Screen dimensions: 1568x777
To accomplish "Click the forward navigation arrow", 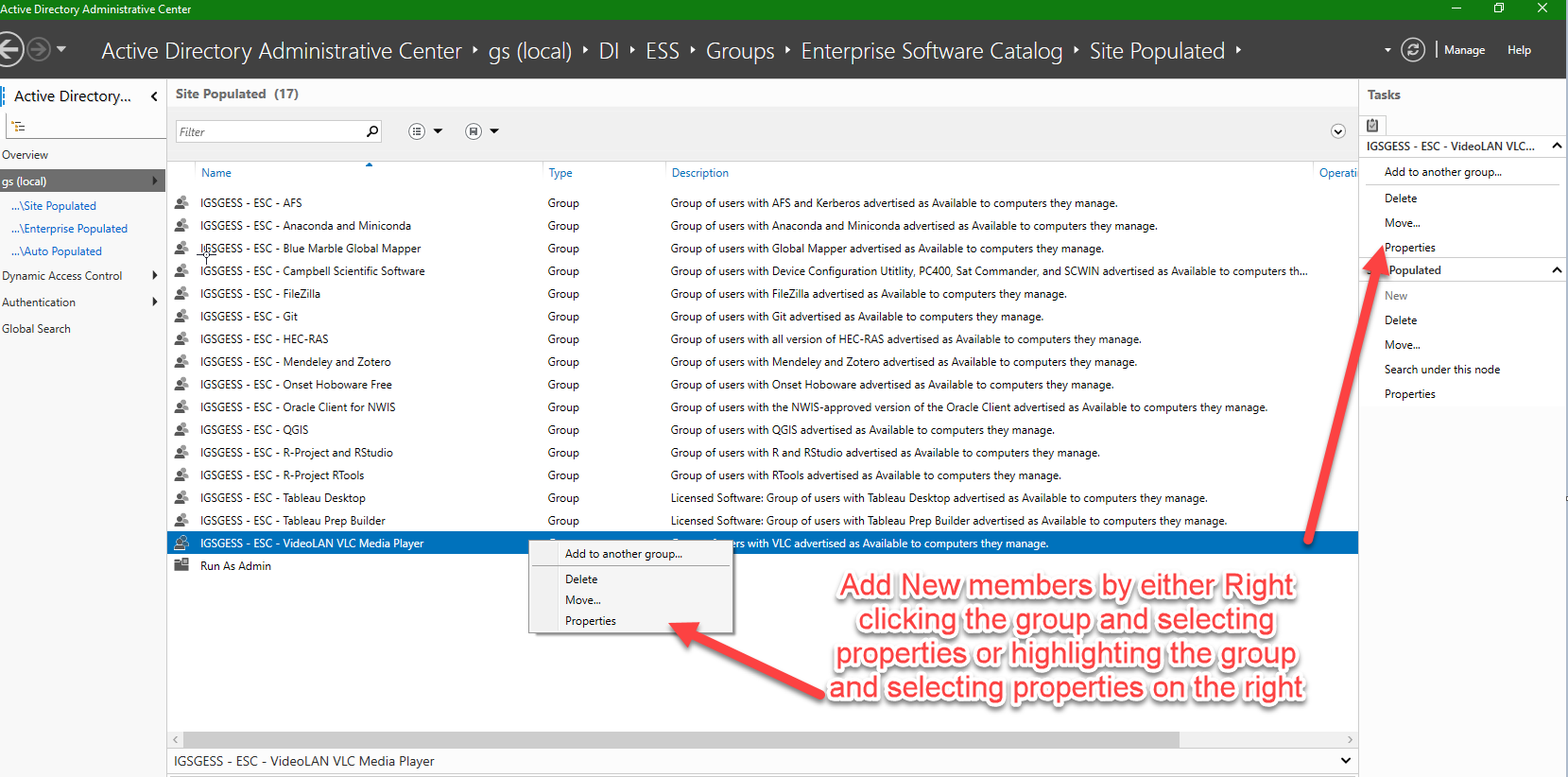I will 38,49.
